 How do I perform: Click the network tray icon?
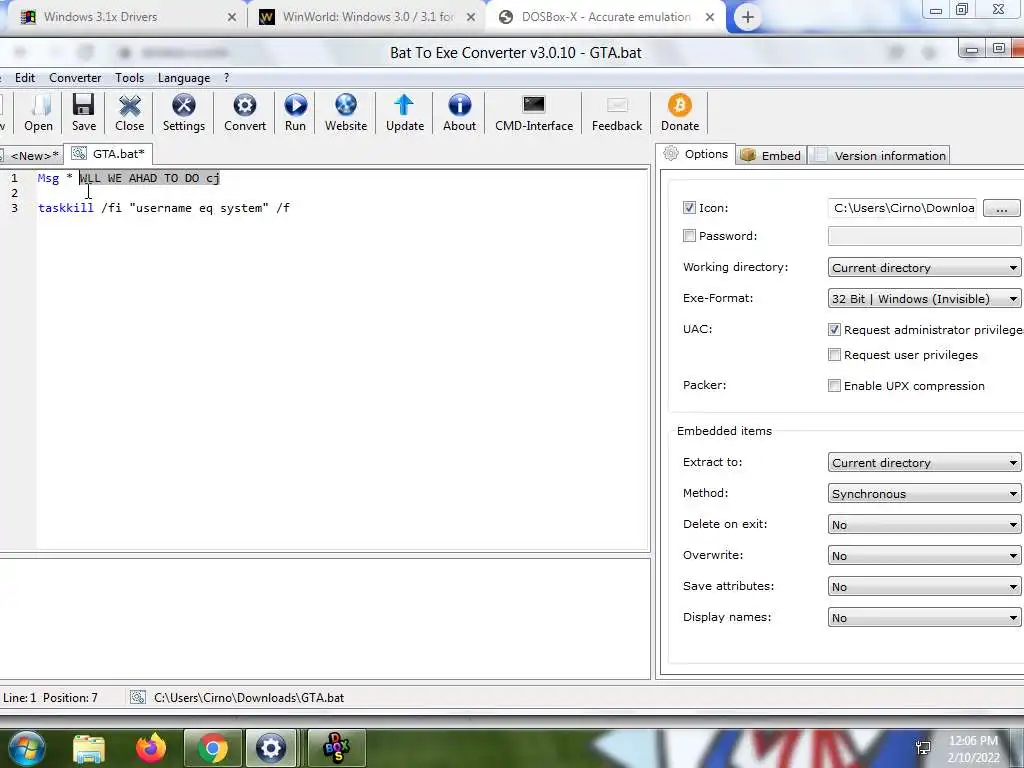(923, 748)
